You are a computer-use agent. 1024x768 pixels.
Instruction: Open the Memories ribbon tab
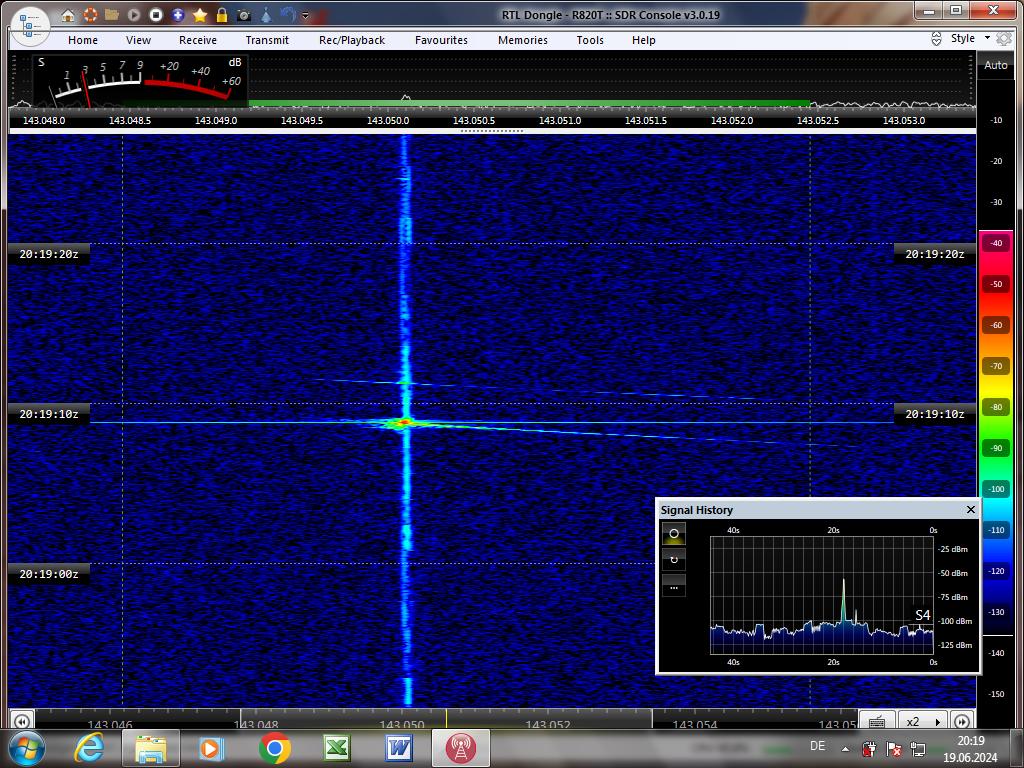point(523,40)
